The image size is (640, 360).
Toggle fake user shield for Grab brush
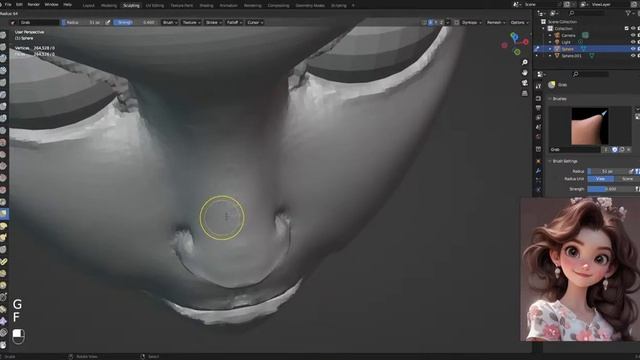click(x=615, y=150)
